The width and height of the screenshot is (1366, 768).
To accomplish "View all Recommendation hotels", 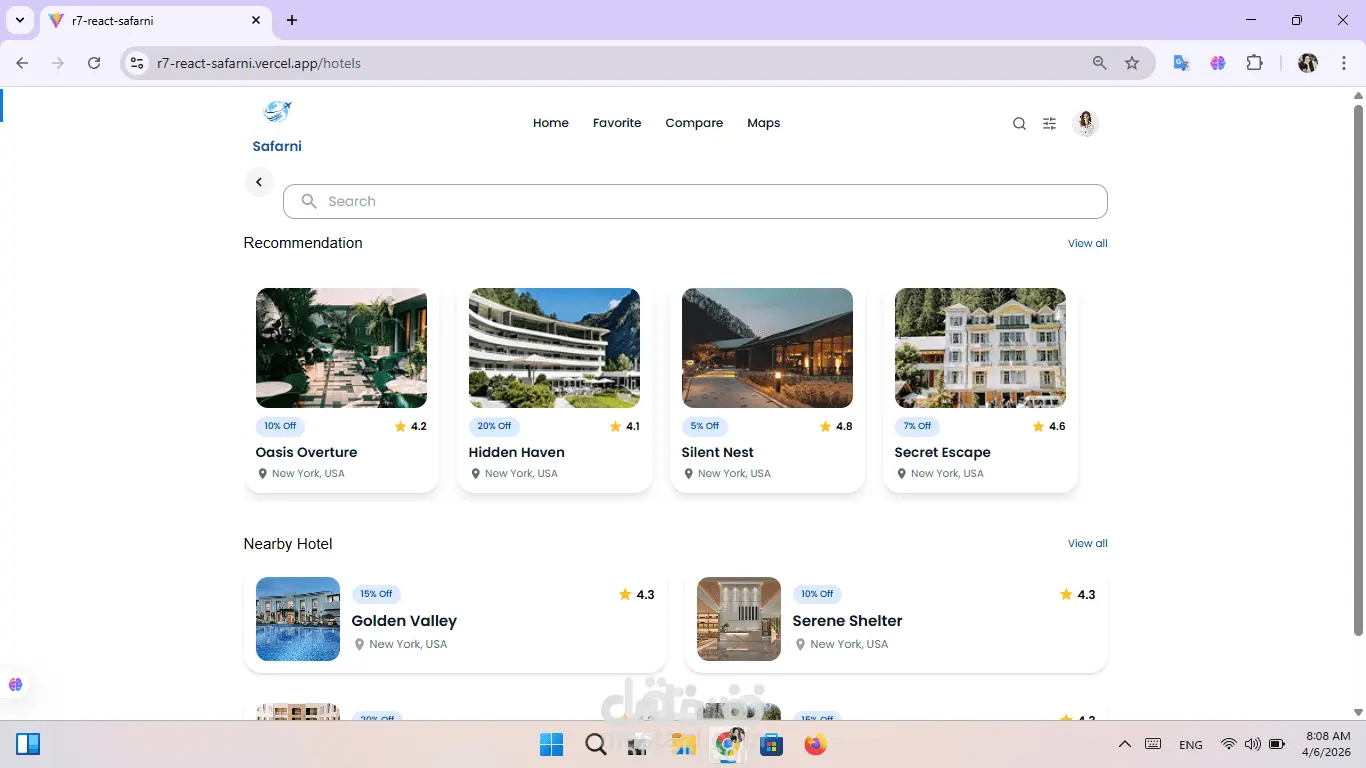I will pyautogui.click(x=1088, y=243).
